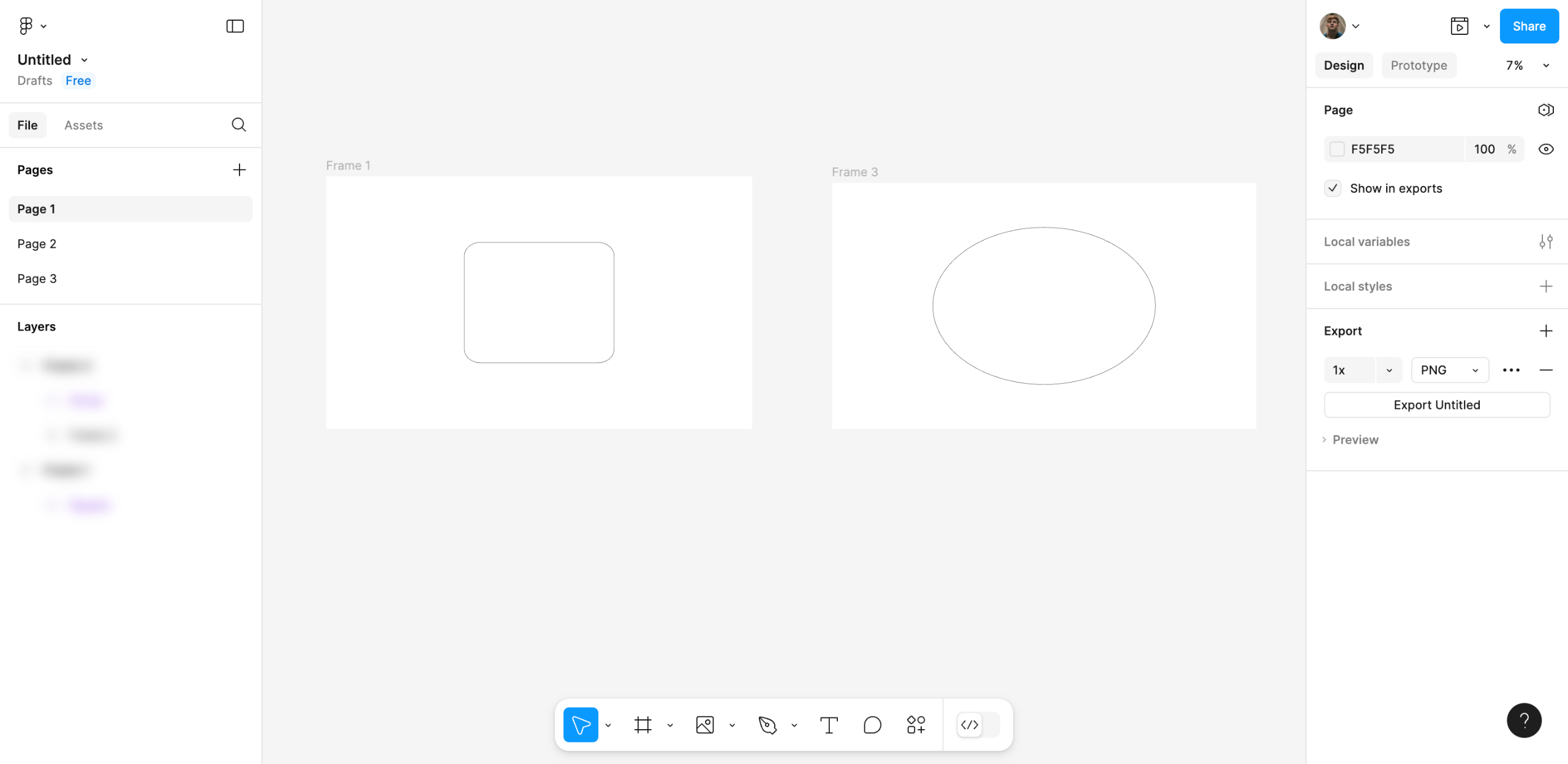Click the Share button
This screenshot has height=764, width=1568.
pyautogui.click(x=1528, y=26)
